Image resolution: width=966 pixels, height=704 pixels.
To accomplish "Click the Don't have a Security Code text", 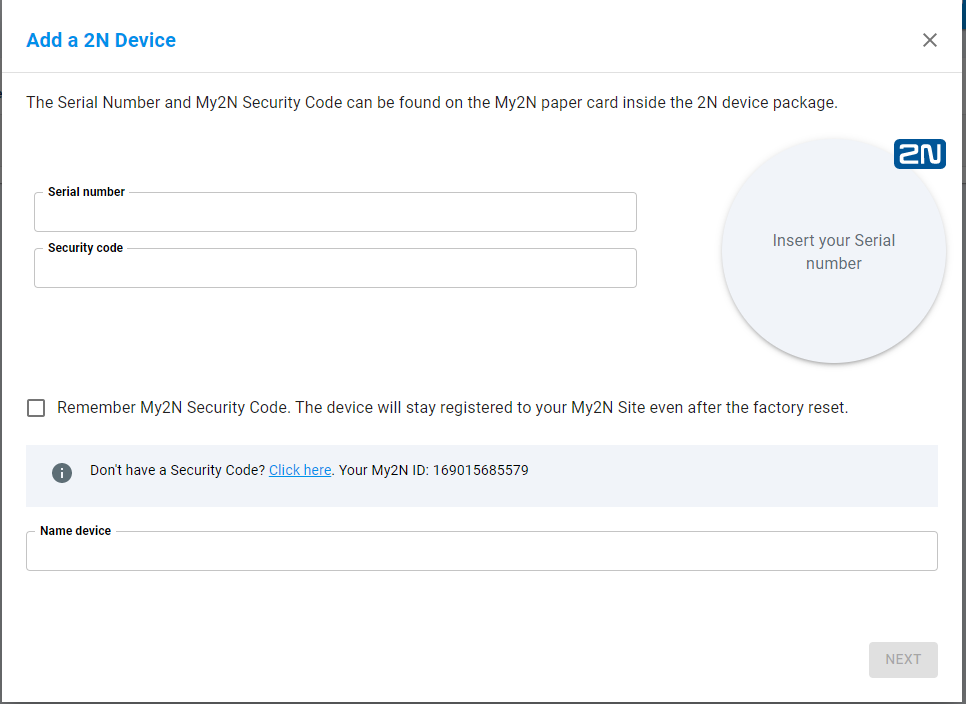I will coord(177,470).
